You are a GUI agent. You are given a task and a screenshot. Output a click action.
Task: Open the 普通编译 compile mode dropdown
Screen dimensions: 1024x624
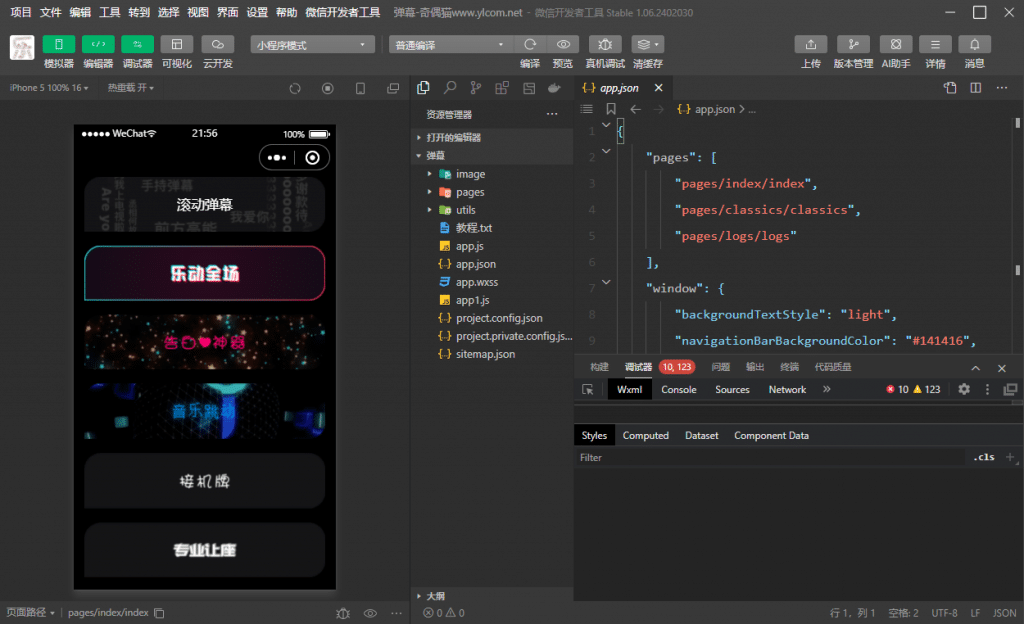pyautogui.click(x=449, y=44)
